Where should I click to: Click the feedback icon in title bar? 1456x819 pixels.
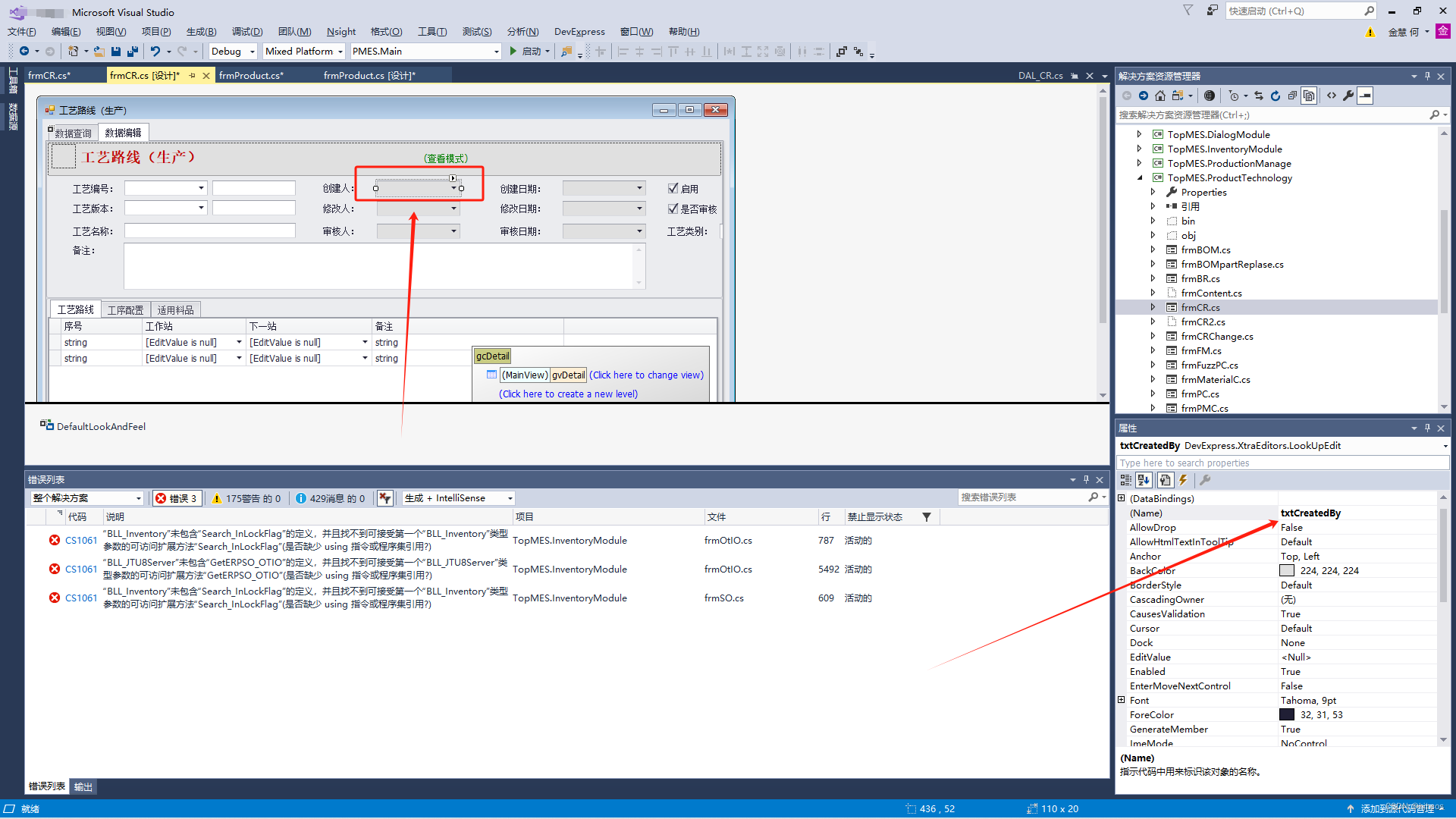click(x=1212, y=11)
